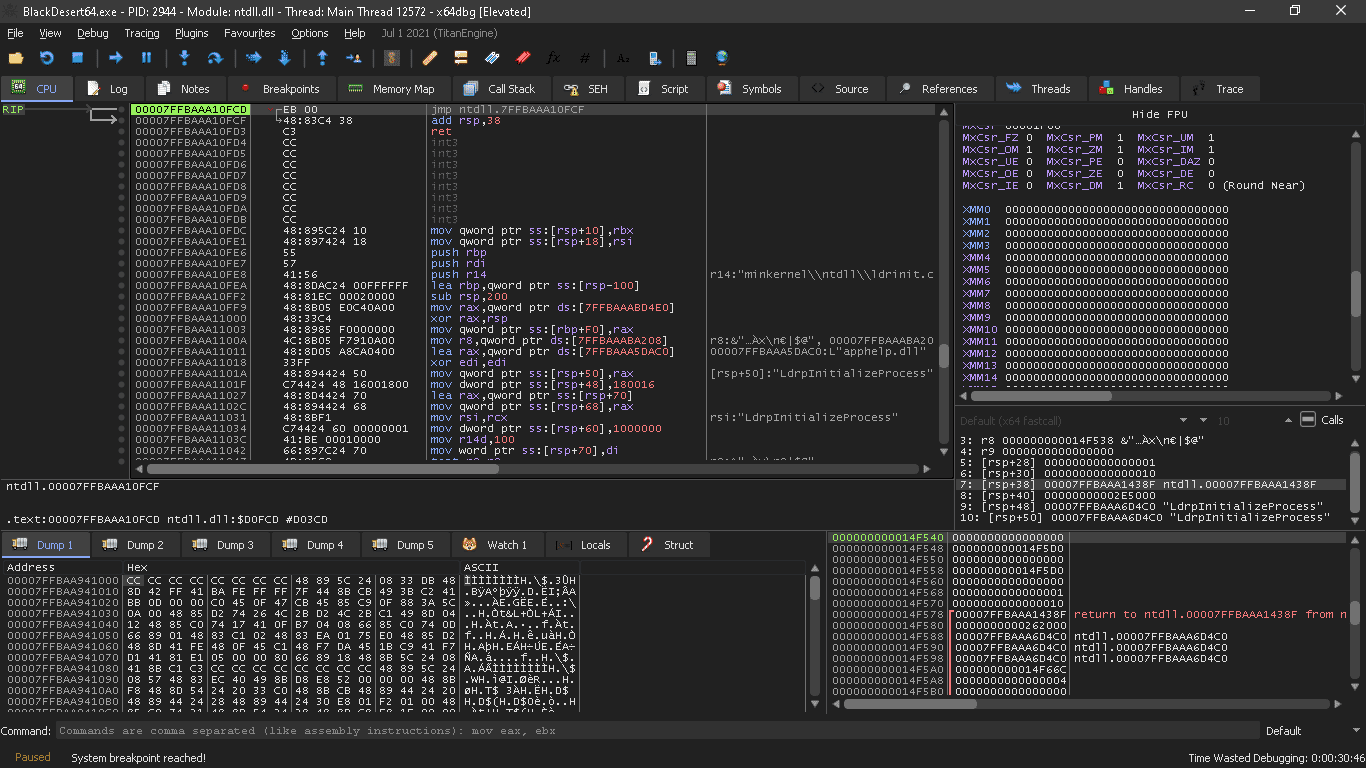The image size is (1366, 768).
Task: Switch to the Threads tab
Action: click(1040, 89)
